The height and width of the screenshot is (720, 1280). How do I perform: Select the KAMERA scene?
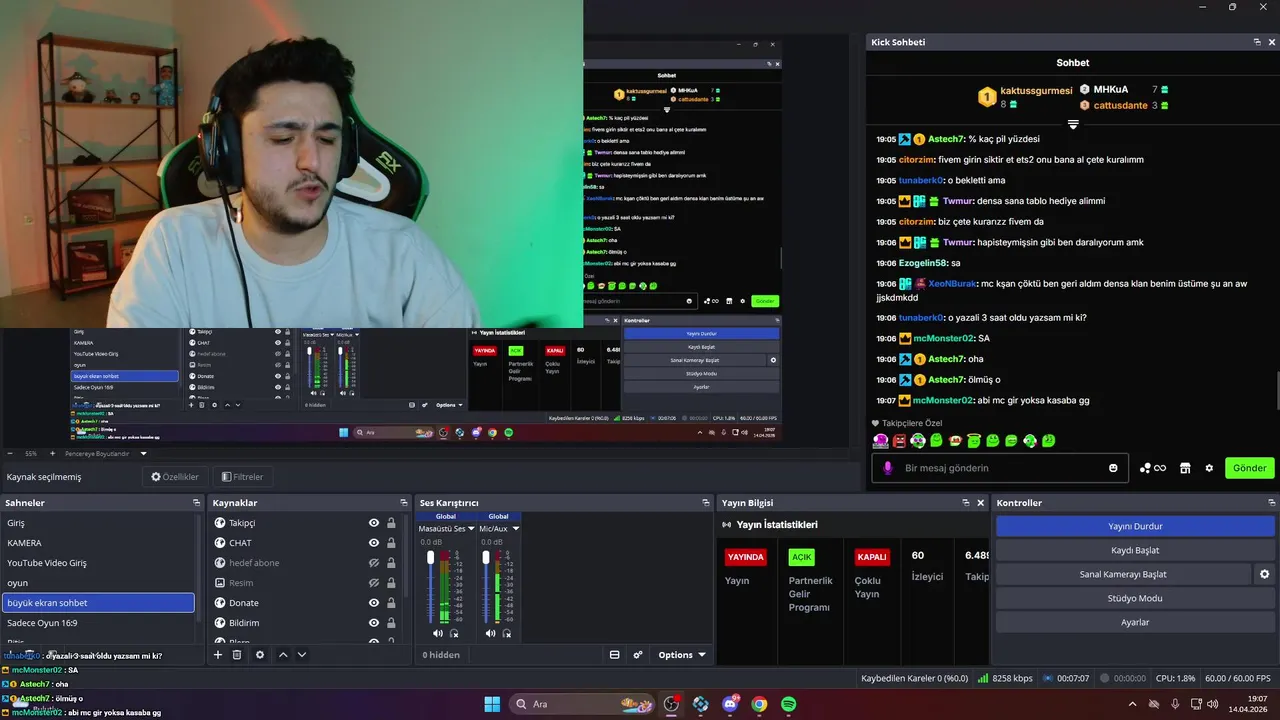(98, 543)
